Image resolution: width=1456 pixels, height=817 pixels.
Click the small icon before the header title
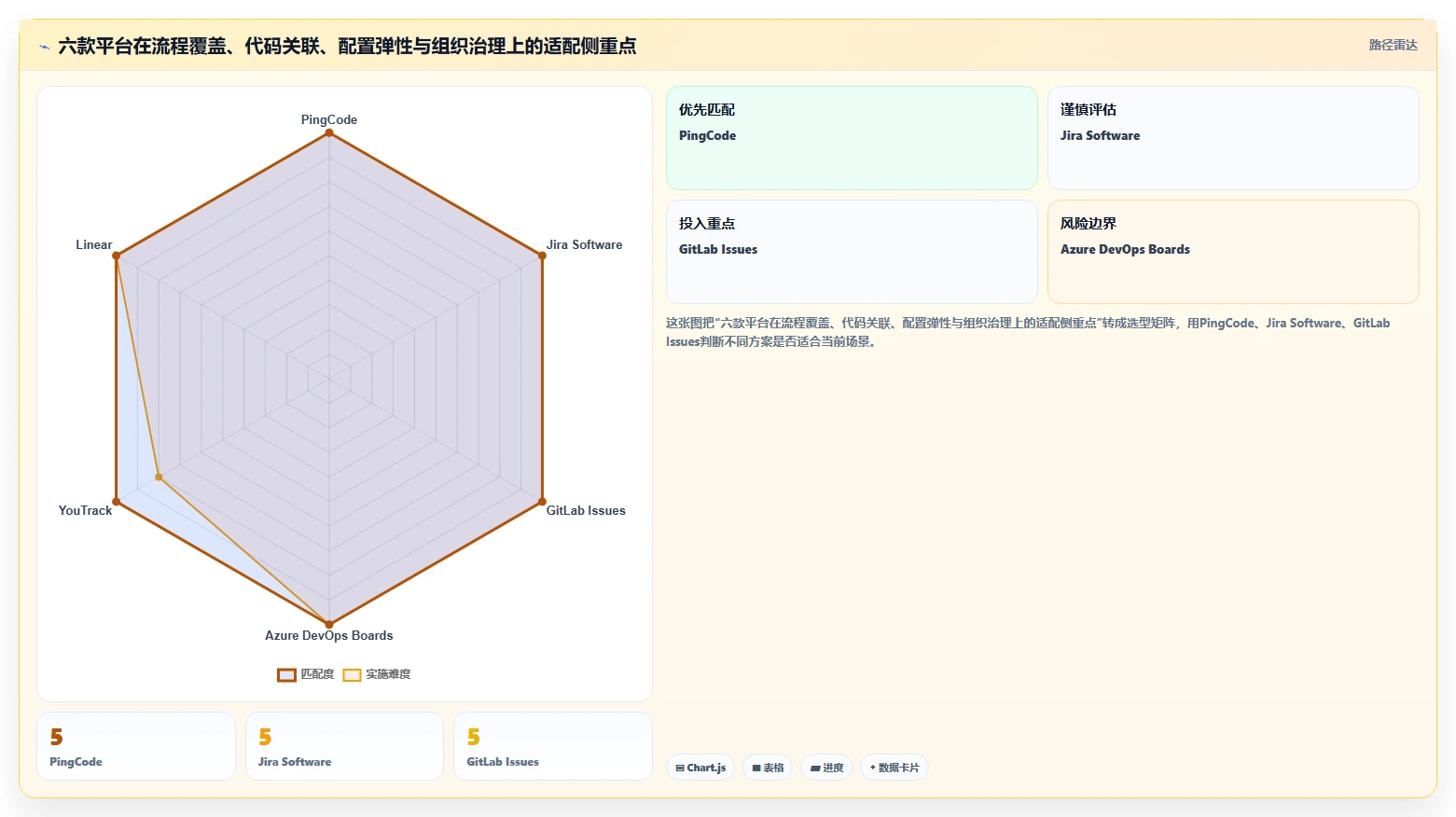click(x=44, y=47)
